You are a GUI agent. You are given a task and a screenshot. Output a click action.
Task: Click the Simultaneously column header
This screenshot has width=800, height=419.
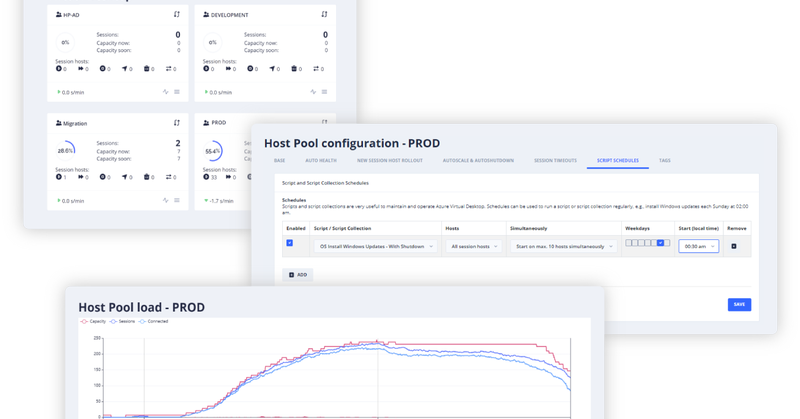tap(529, 229)
